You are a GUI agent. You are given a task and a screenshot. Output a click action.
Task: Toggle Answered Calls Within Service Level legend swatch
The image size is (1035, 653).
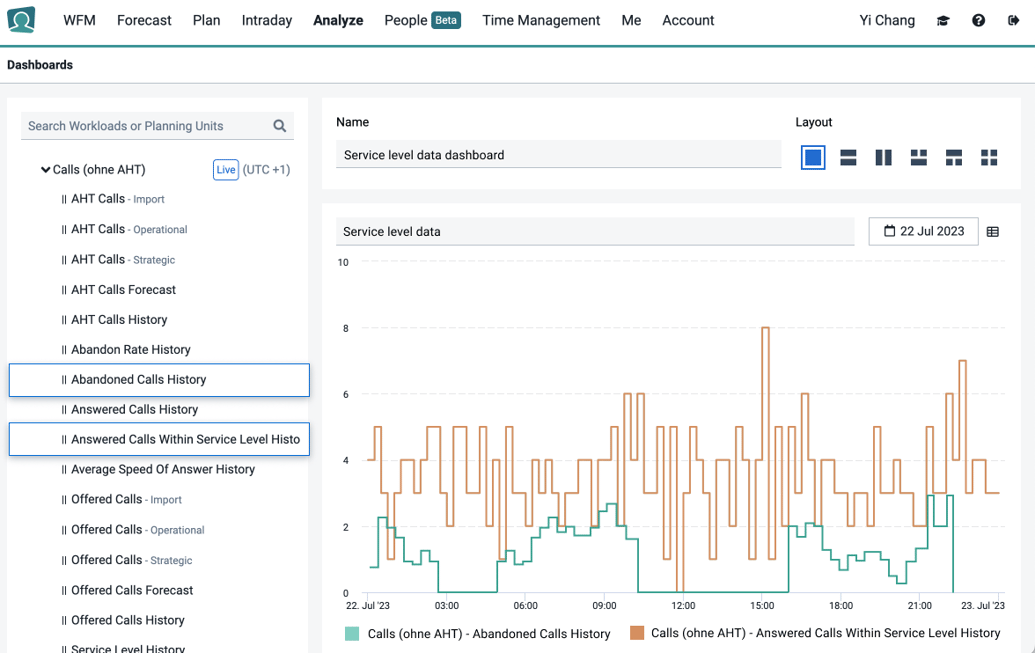tap(636, 633)
